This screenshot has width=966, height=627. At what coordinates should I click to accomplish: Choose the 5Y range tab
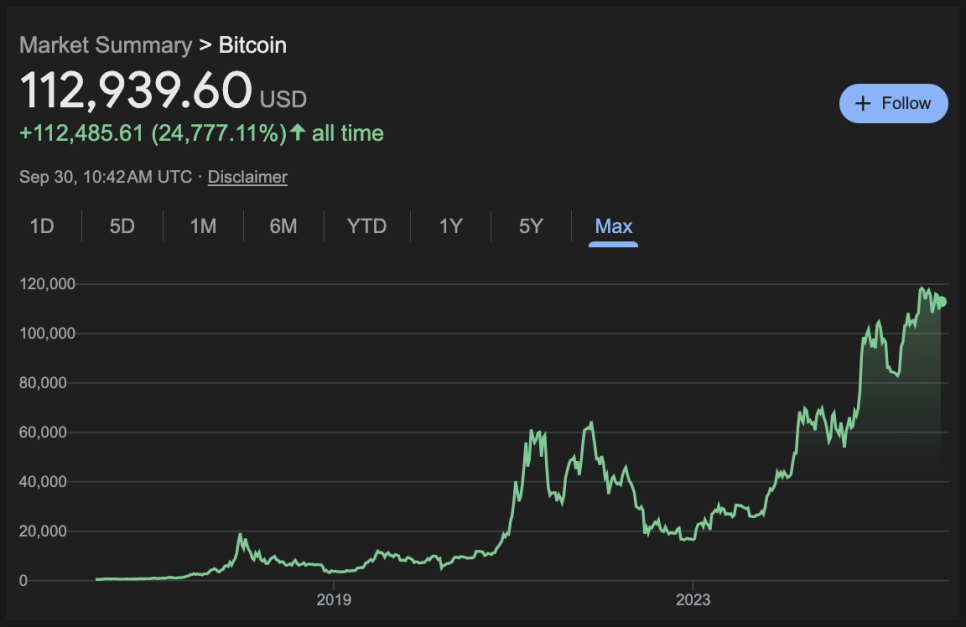(x=531, y=226)
